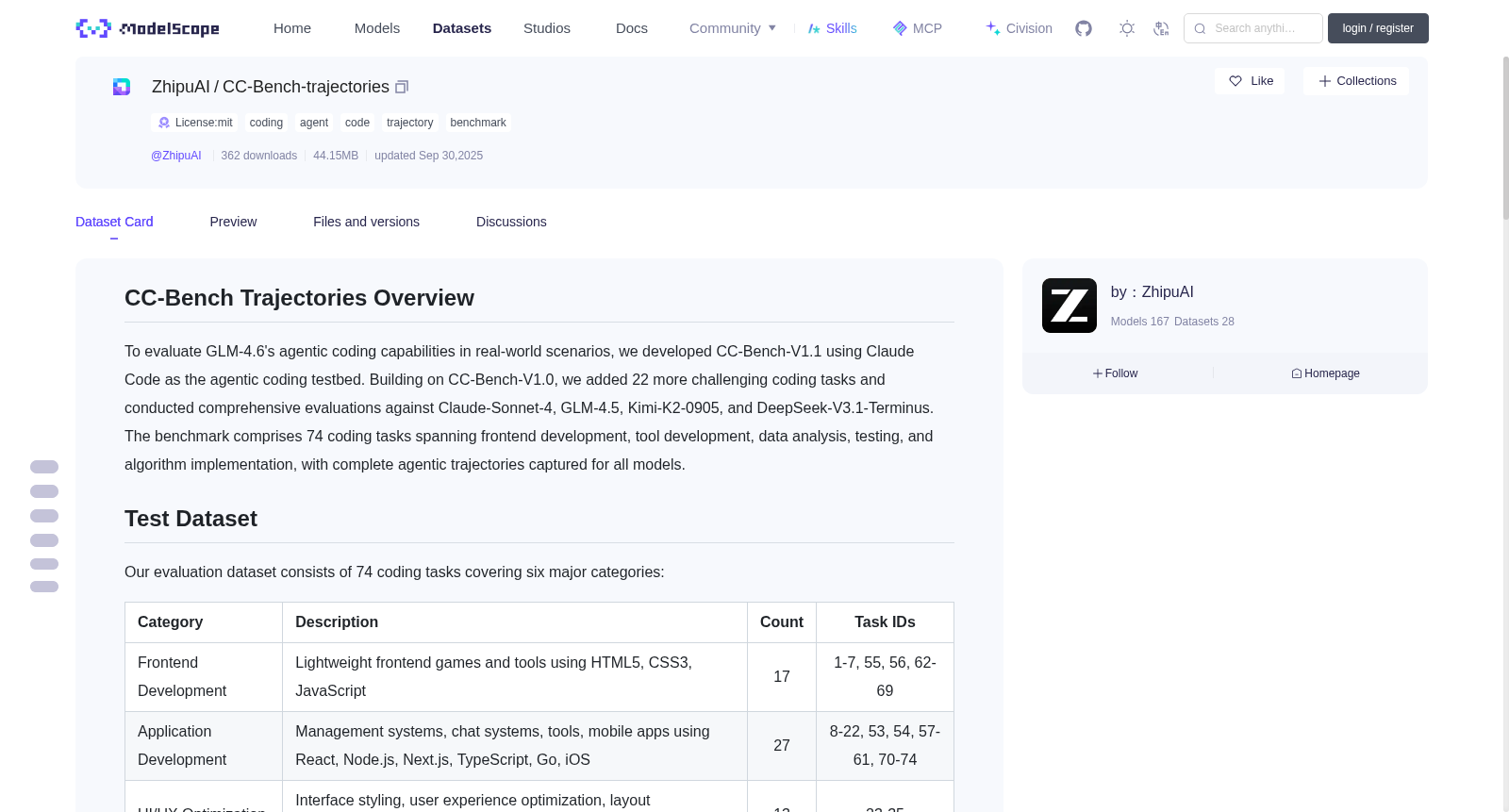The height and width of the screenshot is (812, 1509).
Task: Open the Models section
Action: (377, 28)
